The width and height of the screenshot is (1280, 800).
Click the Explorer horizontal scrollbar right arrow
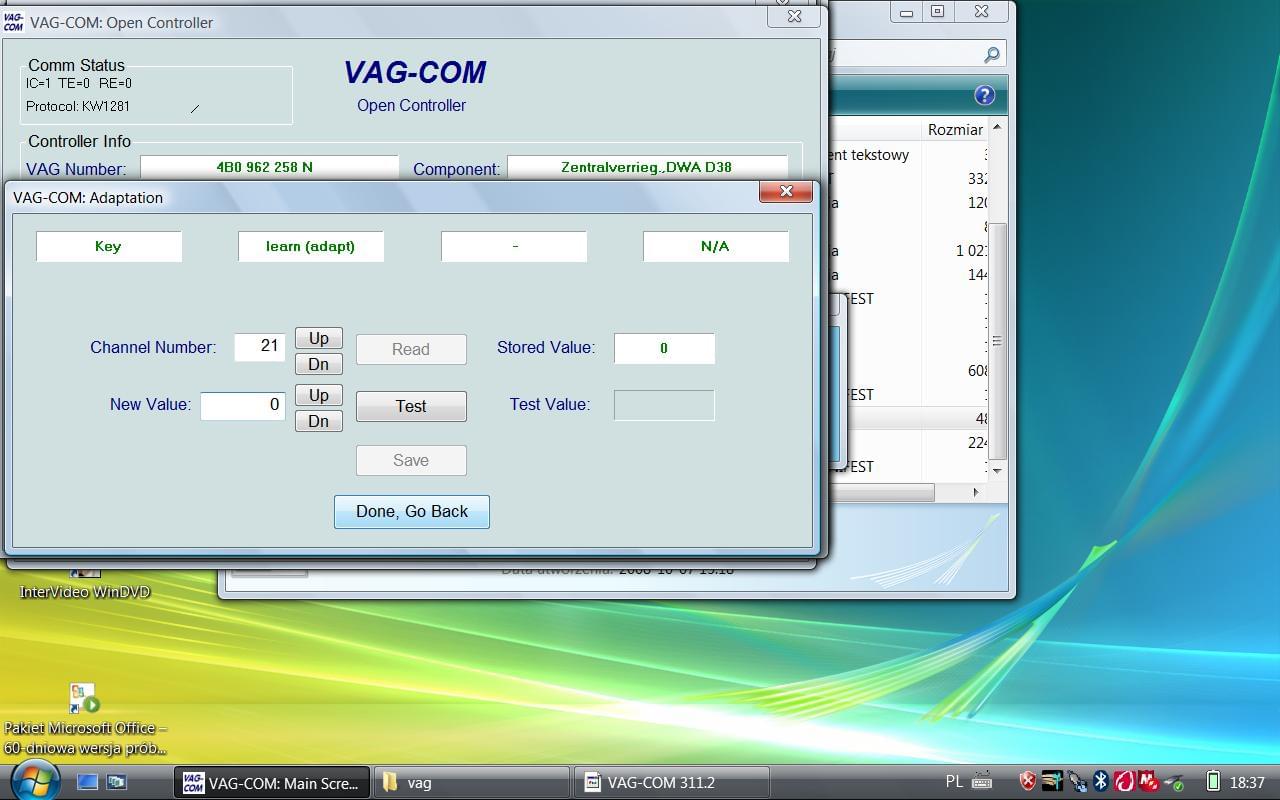[x=976, y=492]
